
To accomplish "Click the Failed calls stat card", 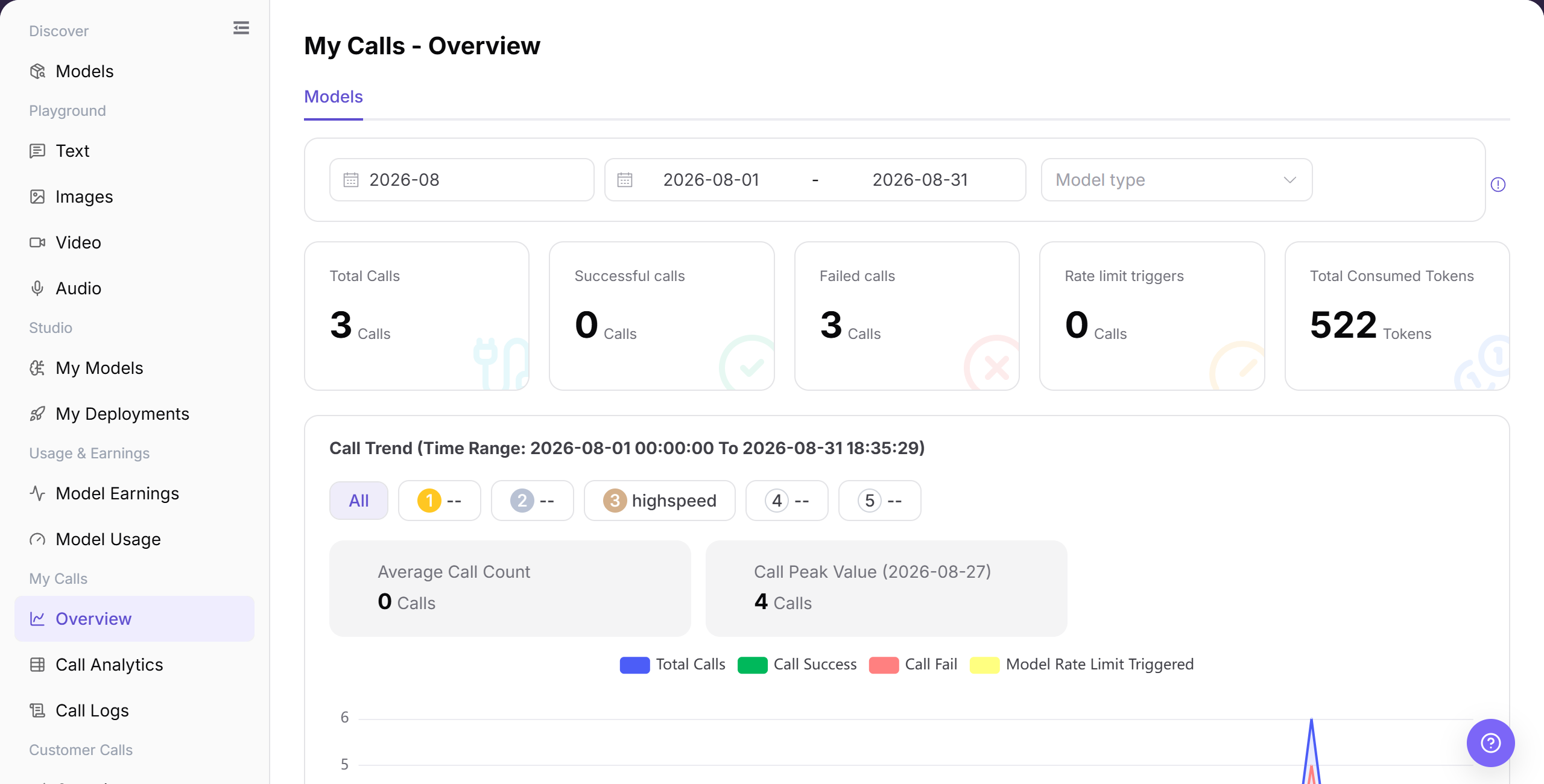I will point(907,316).
